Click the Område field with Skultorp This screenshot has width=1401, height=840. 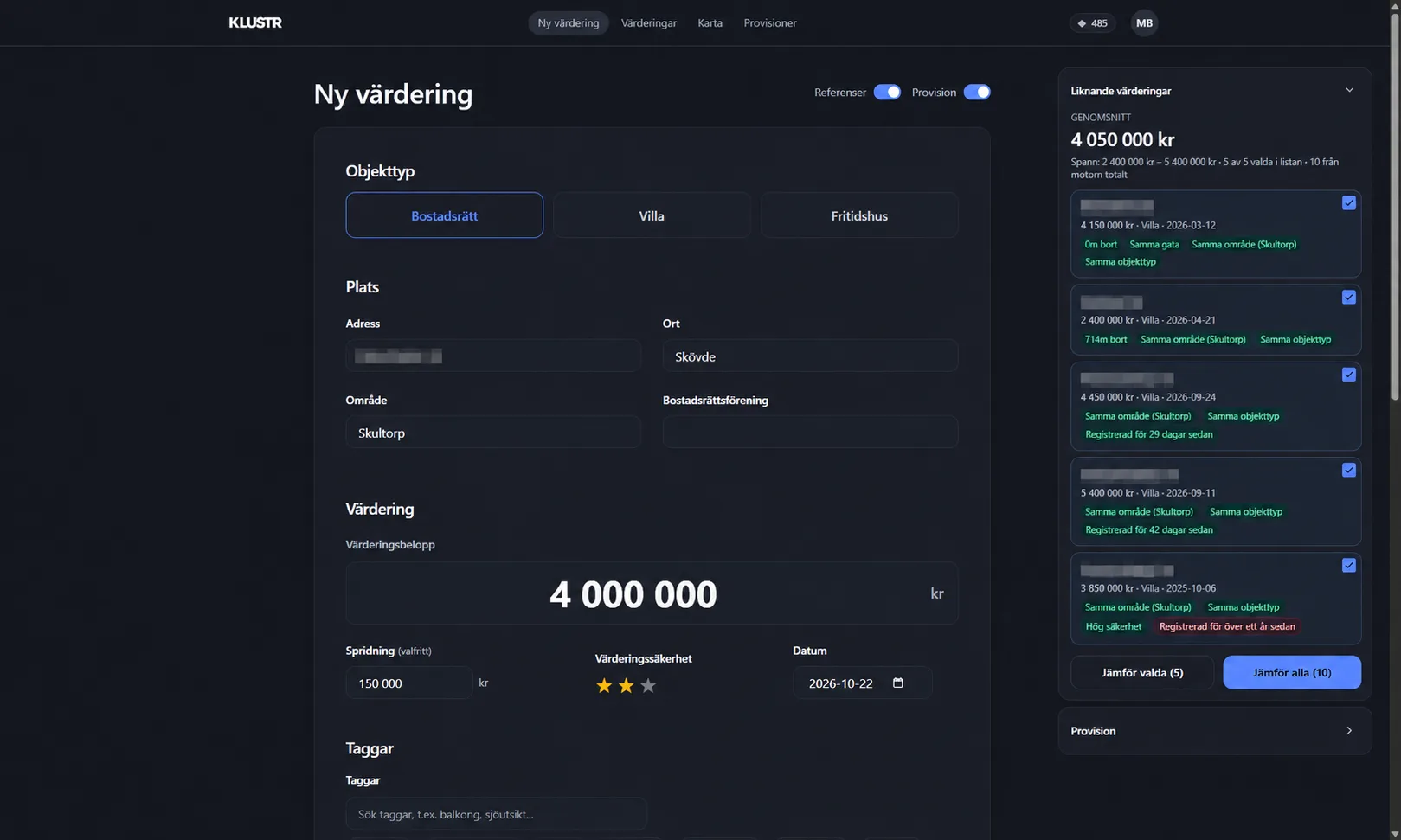point(493,433)
